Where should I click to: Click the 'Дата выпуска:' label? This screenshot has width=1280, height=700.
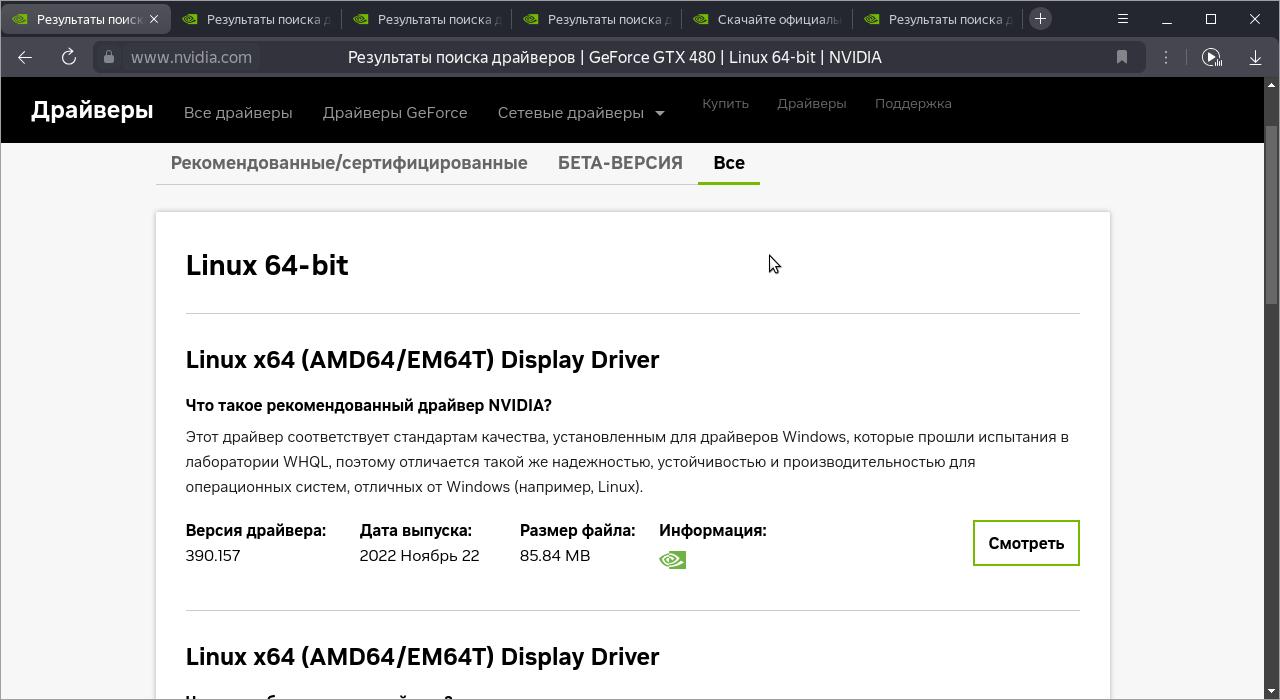[416, 531]
